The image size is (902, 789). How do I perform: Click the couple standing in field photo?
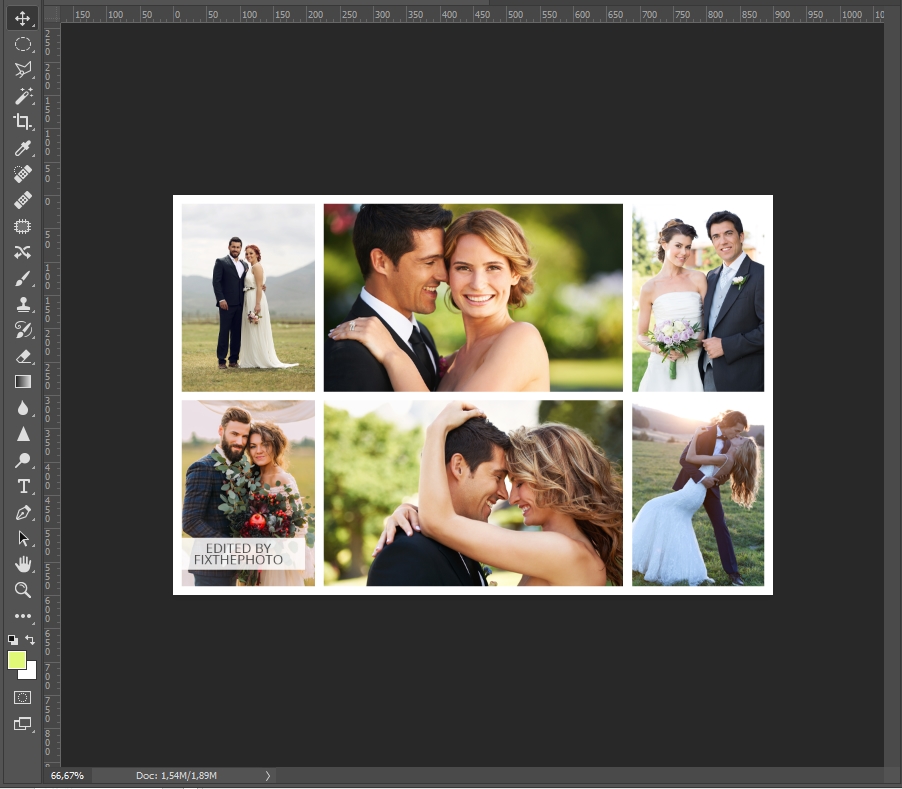(x=248, y=297)
